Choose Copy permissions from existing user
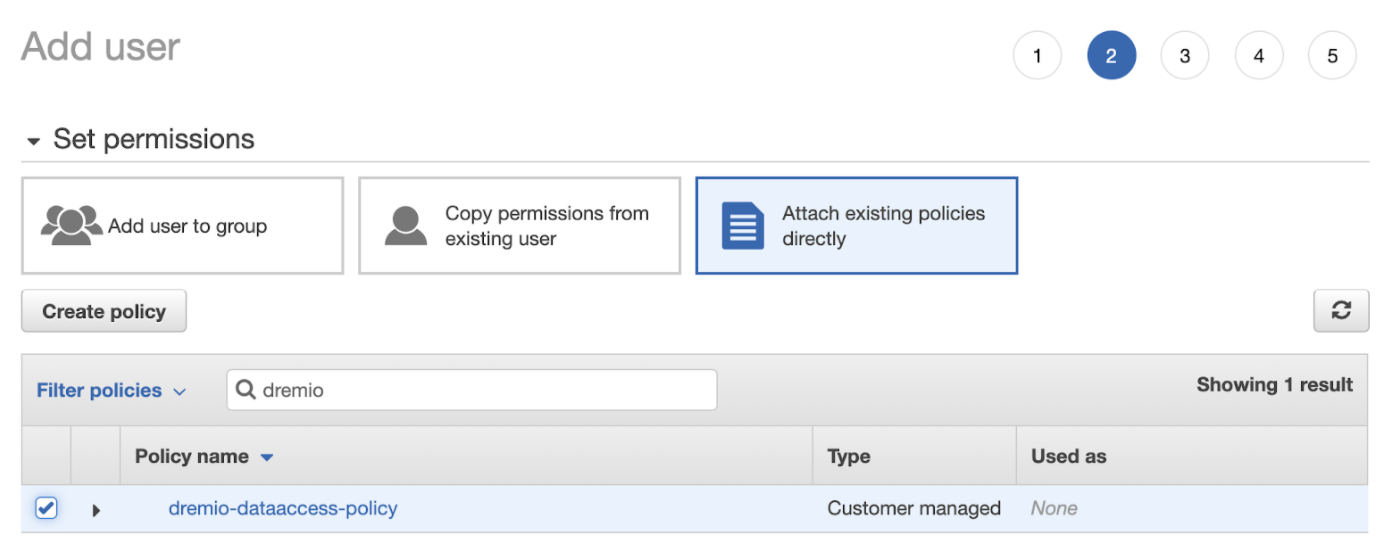This screenshot has width=1386, height=550. [x=519, y=226]
